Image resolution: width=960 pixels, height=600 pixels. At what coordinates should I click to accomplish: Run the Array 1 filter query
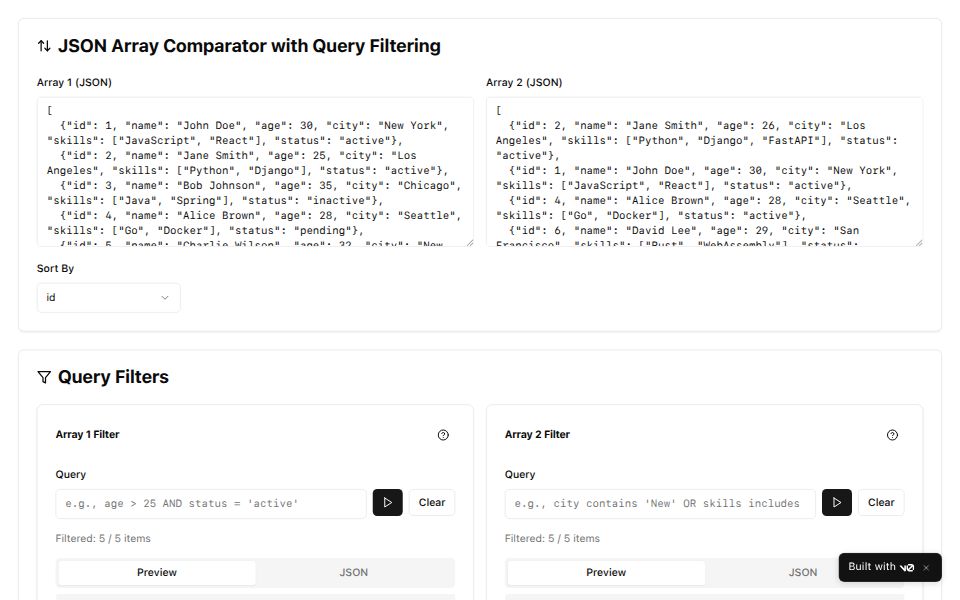point(388,502)
